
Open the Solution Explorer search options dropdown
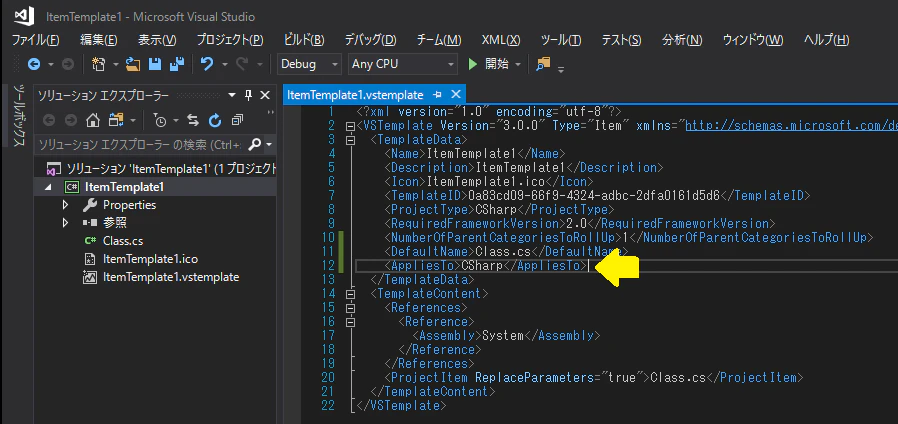point(269,144)
